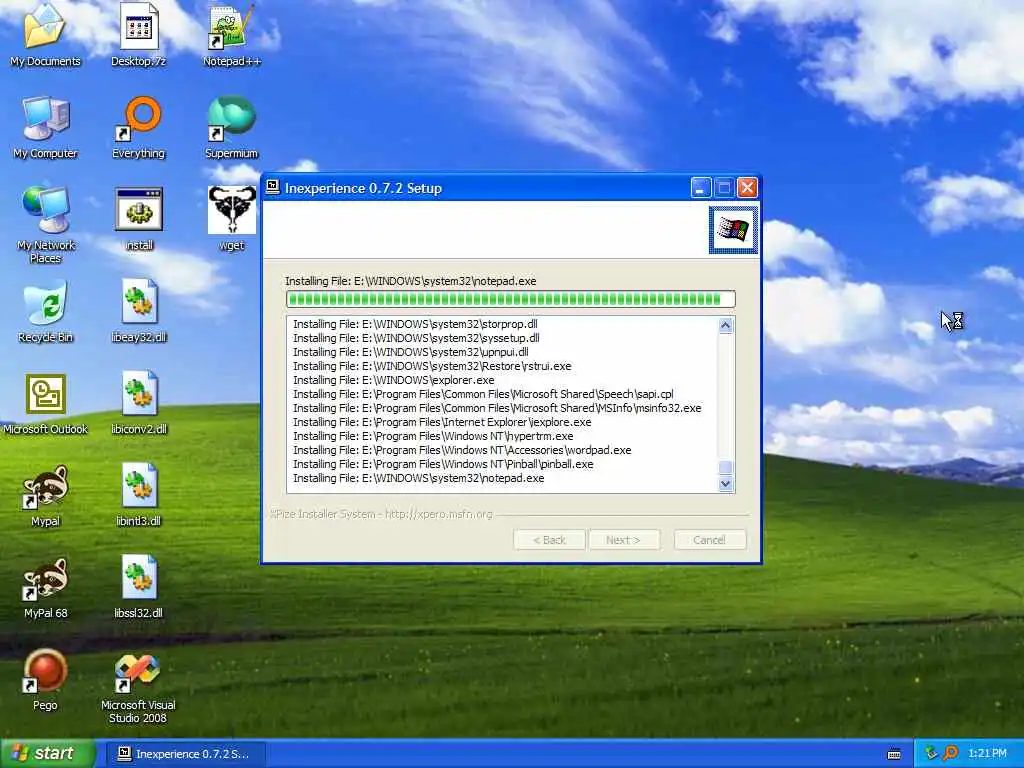1024x768 pixels.
Task: Minimize the Inexperience Setup window
Action: (700, 188)
